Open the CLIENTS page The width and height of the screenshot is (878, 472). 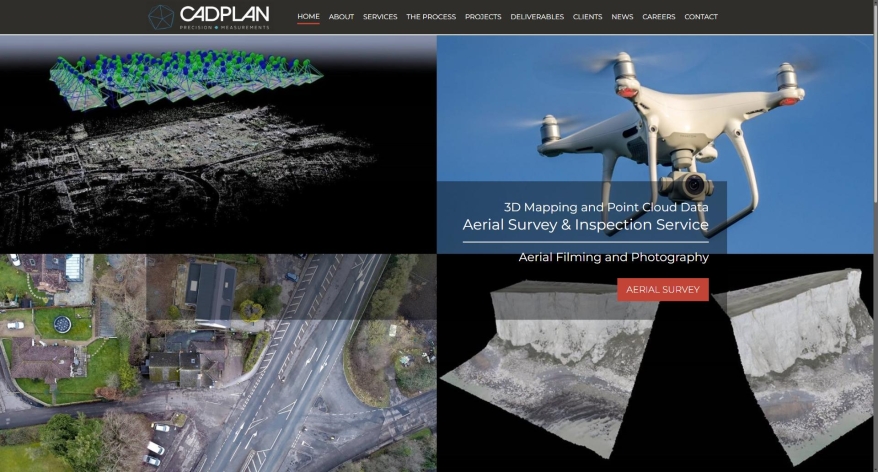[587, 17]
